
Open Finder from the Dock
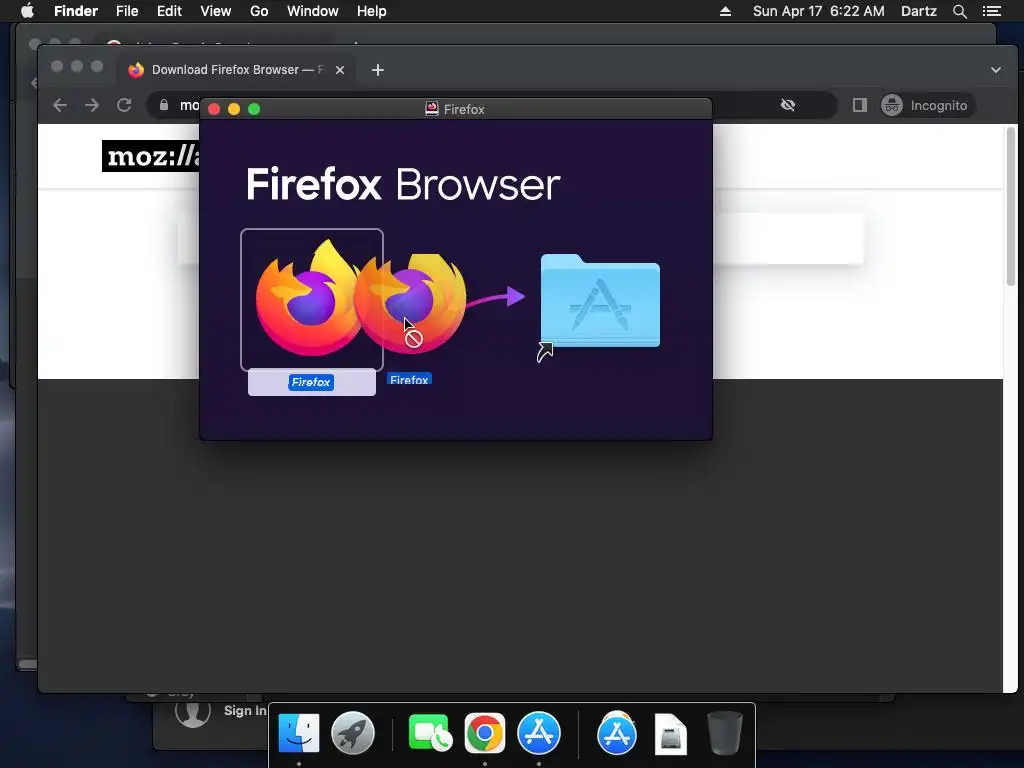point(298,733)
